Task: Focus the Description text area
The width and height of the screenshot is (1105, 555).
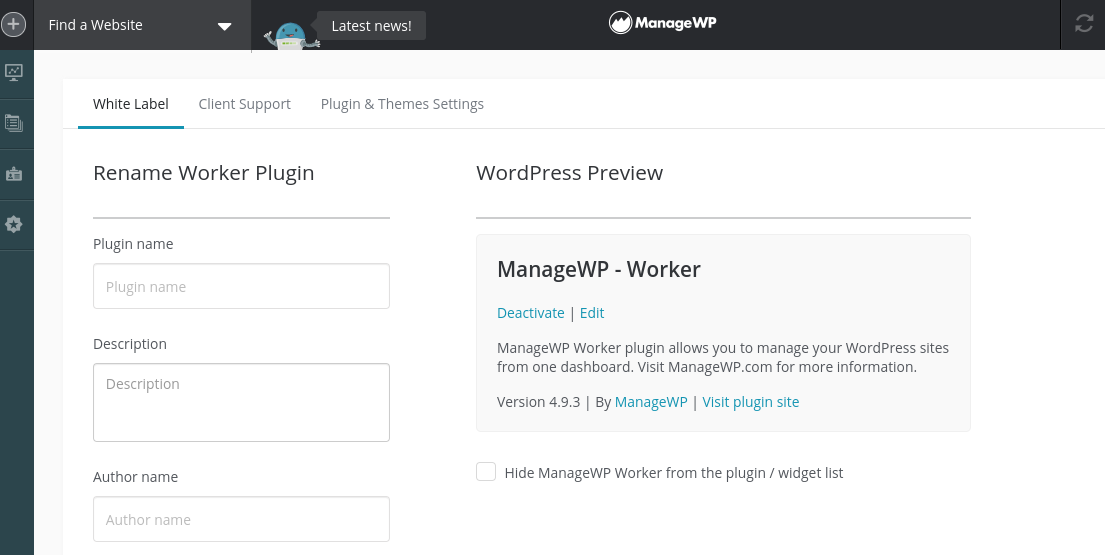Action: click(x=241, y=402)
